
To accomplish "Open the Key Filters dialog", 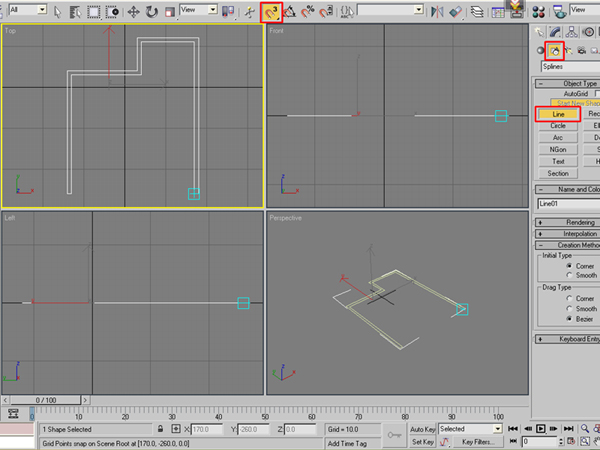I will tap(476, 442).
